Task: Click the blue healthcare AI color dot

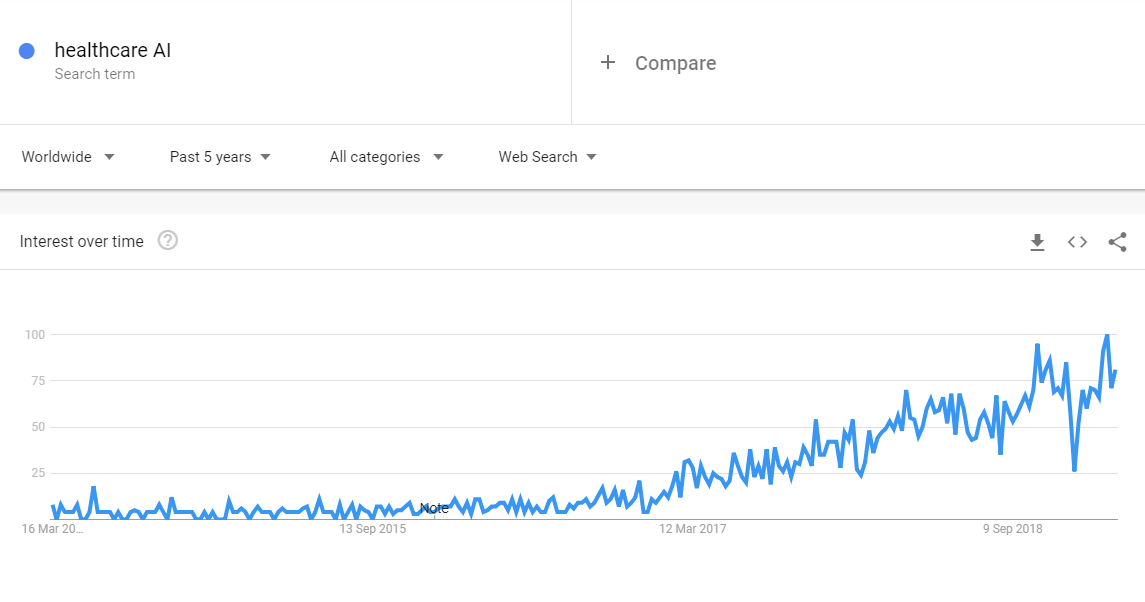Action: (x=27, y=50)
